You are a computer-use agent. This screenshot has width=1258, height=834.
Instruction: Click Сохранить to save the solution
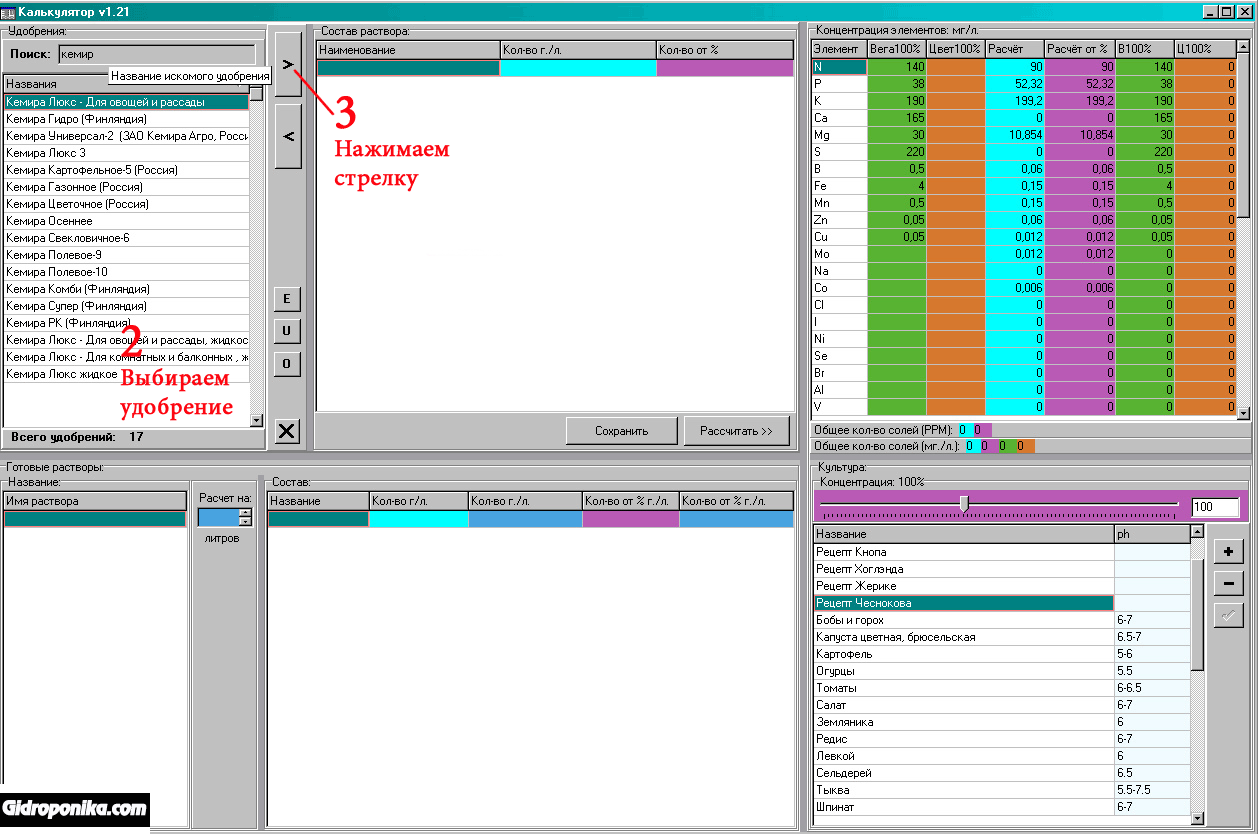pos(621,431)
